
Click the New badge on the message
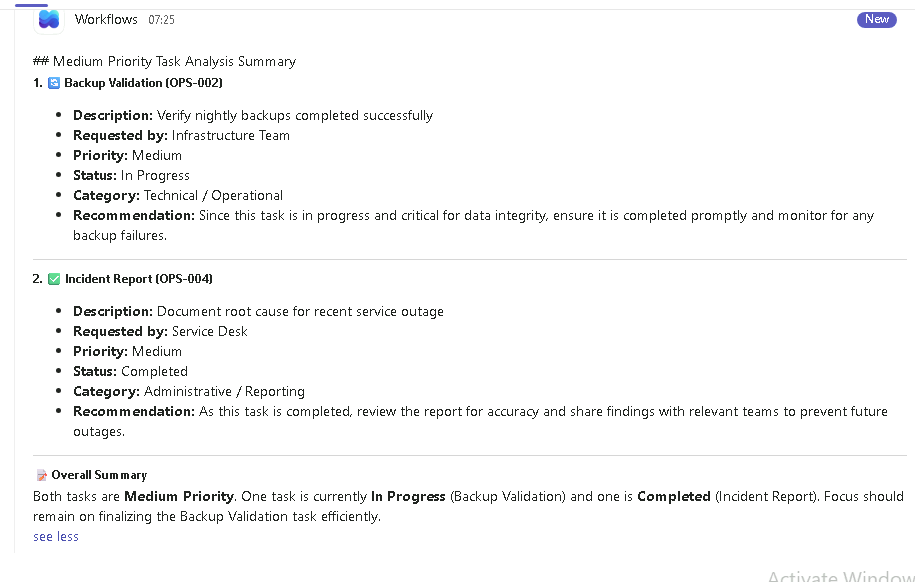876,19
